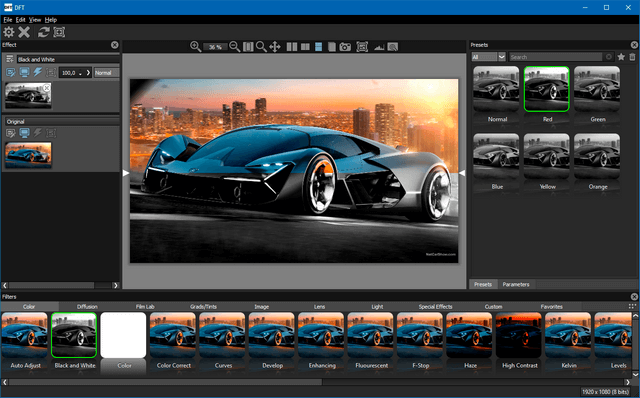Click the add layer icon beside Black and White
The image size is (640, 398).
pyautogui.click(x=10, y=59)
